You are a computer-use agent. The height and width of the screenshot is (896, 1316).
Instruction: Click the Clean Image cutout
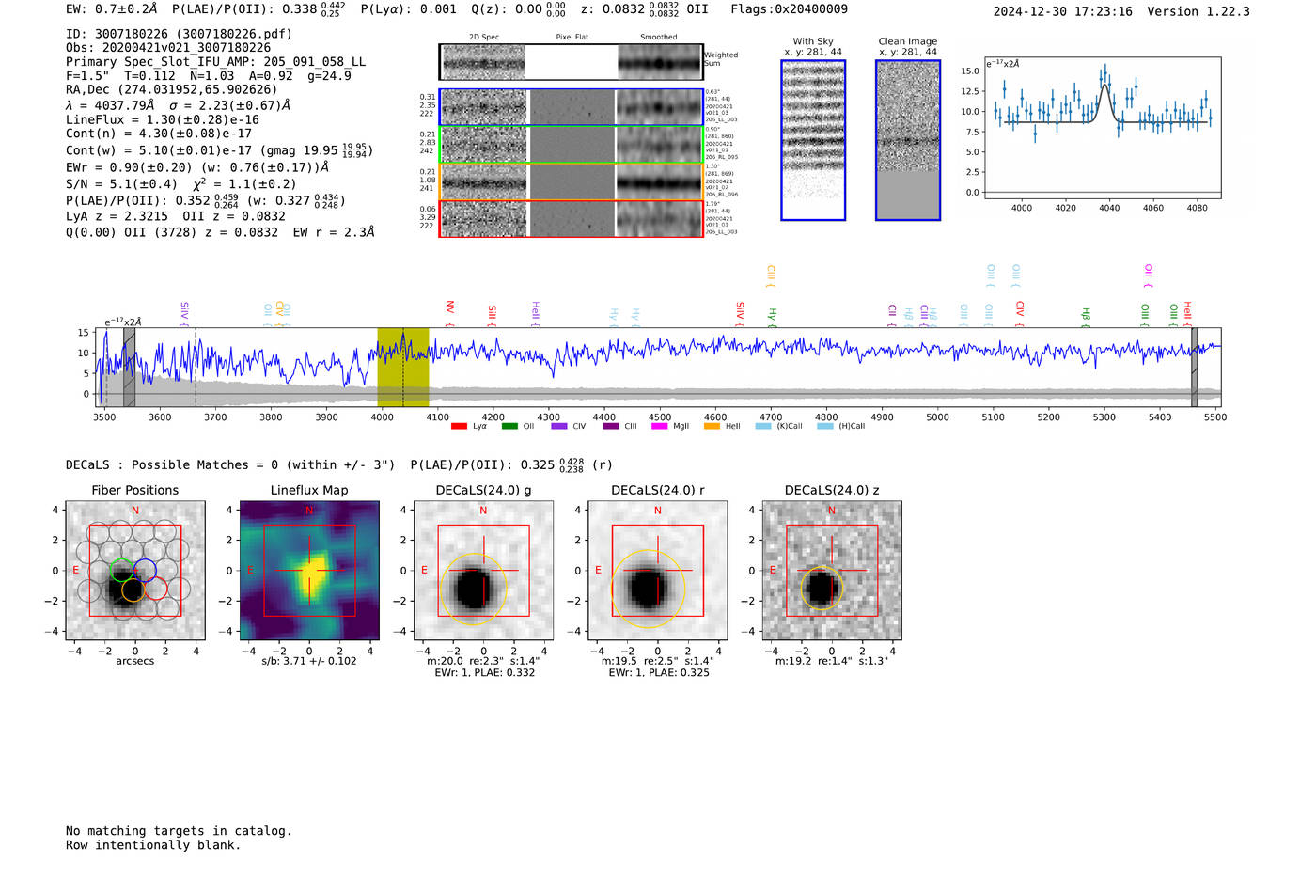[908, 140]
